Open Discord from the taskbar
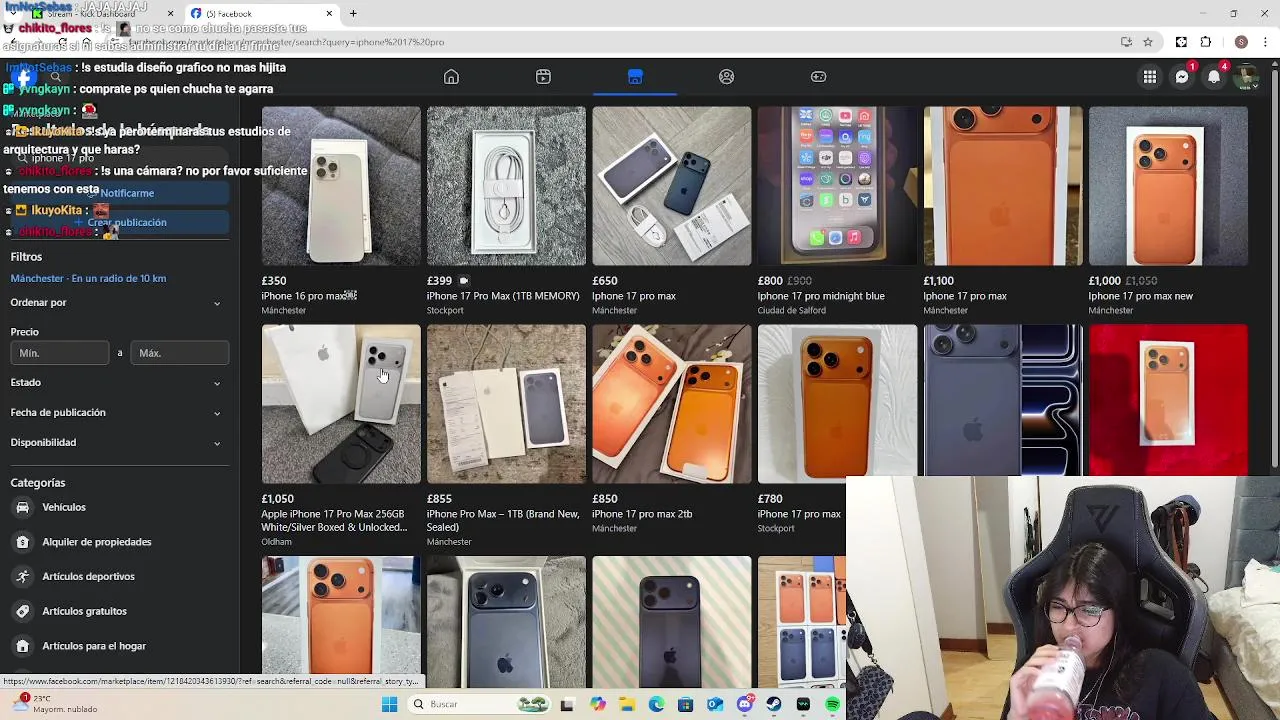This screenshot has width=1280, height=720. [745, 704]
